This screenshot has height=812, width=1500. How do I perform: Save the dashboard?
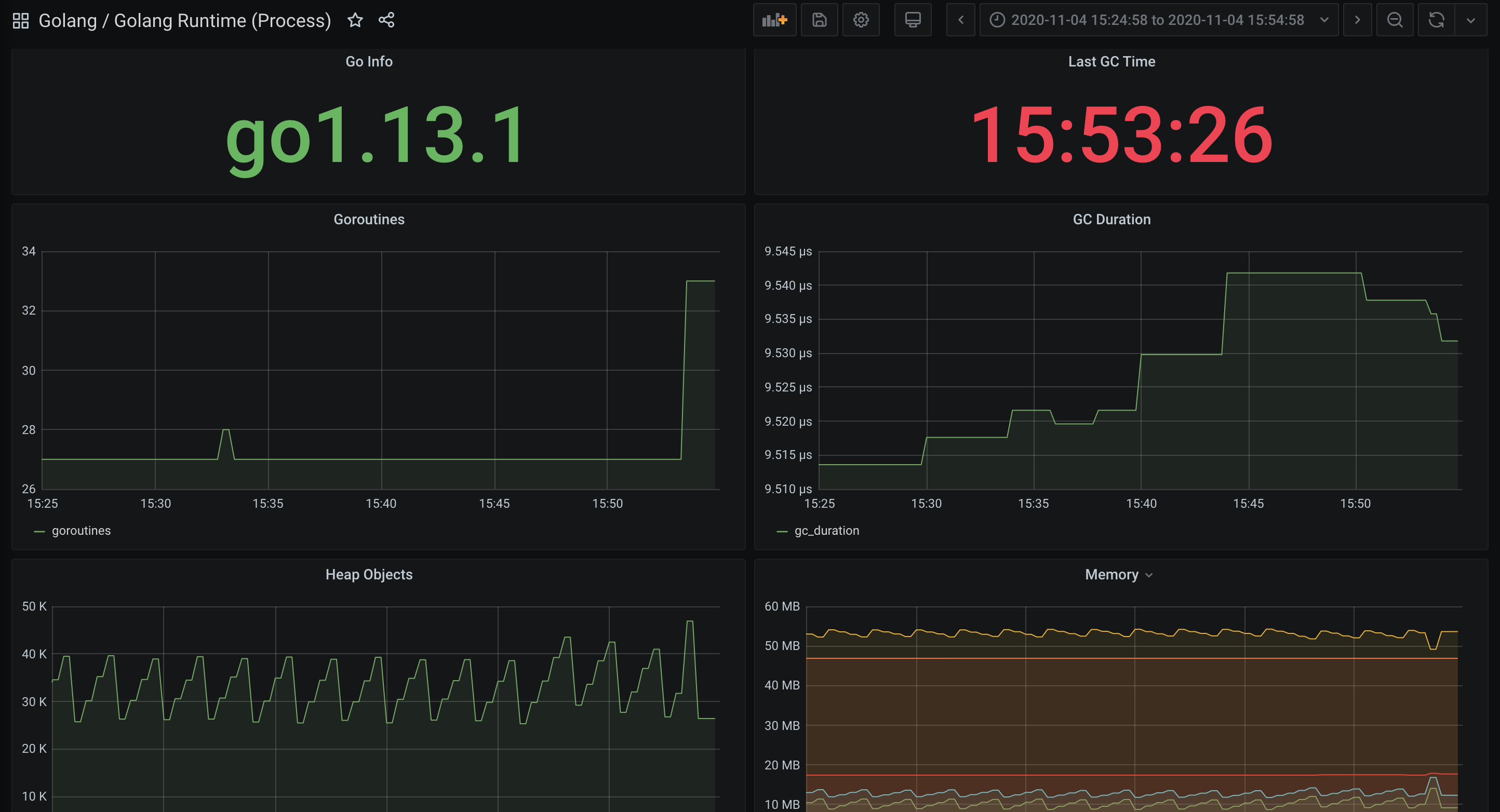[819, 20]
